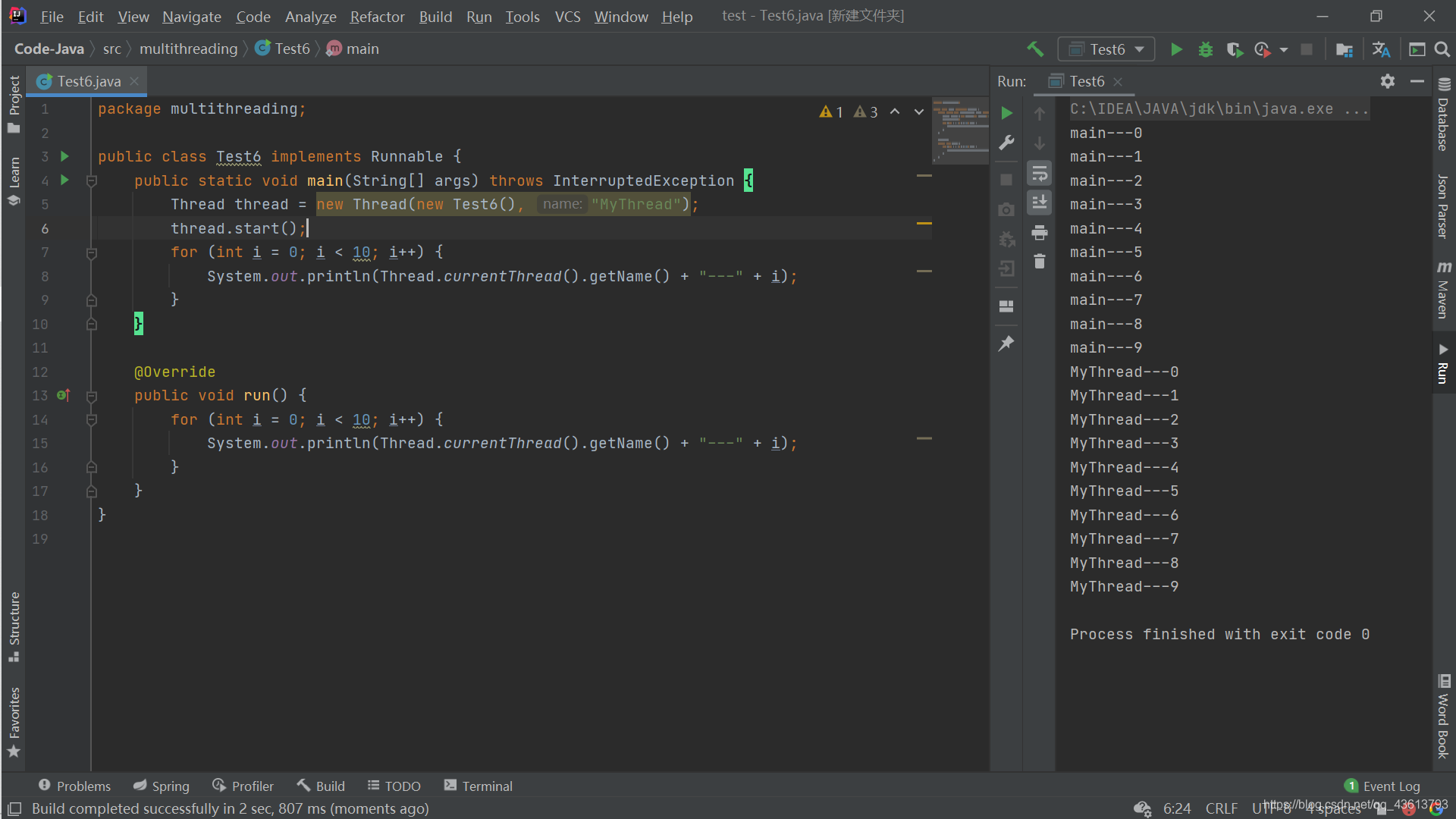This screenshot has width=1456, height=819.
Task: Clear all console output with trash icon
Action: pyautogui.click(x=1040, y=262)
